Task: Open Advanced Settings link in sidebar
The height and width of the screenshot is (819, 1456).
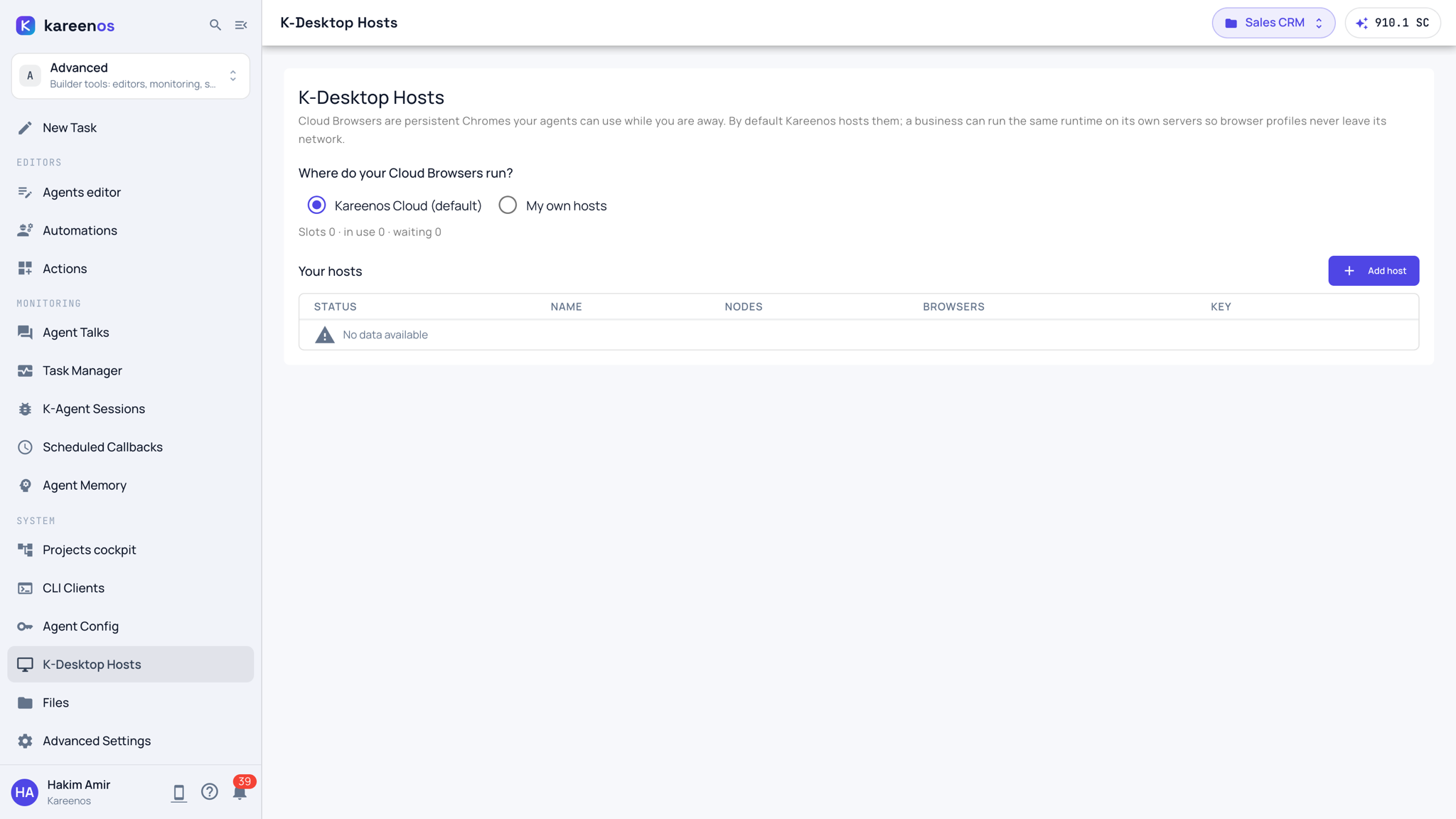Action: coord(131,741)
